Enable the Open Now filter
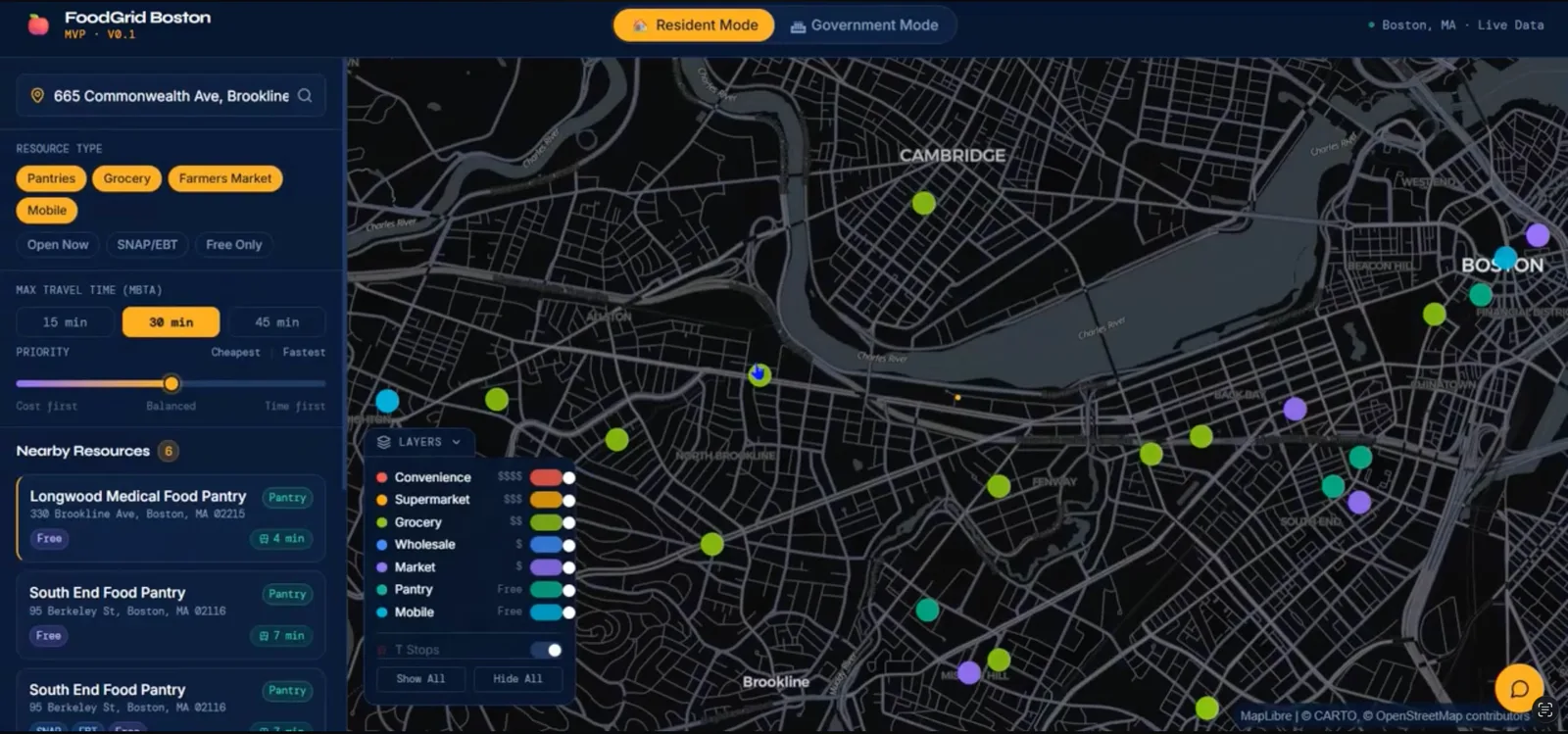 (58, 245)
